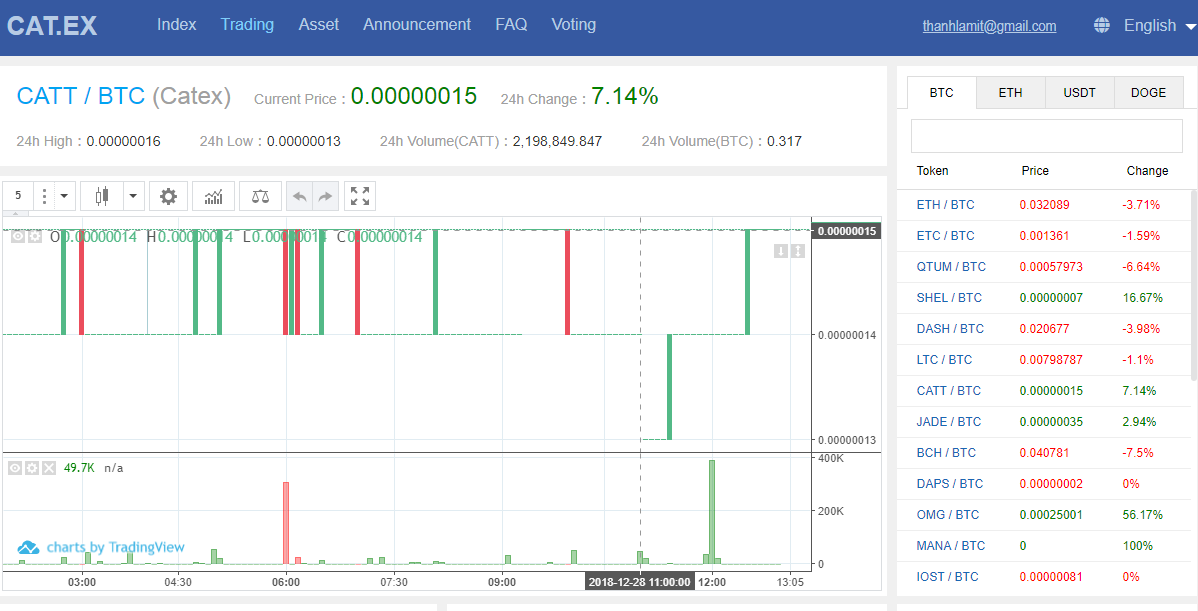Click the CATT / BTC pair heading
Image resolution: width=1198 pixels, height=611 pixels.
[80, 95]
